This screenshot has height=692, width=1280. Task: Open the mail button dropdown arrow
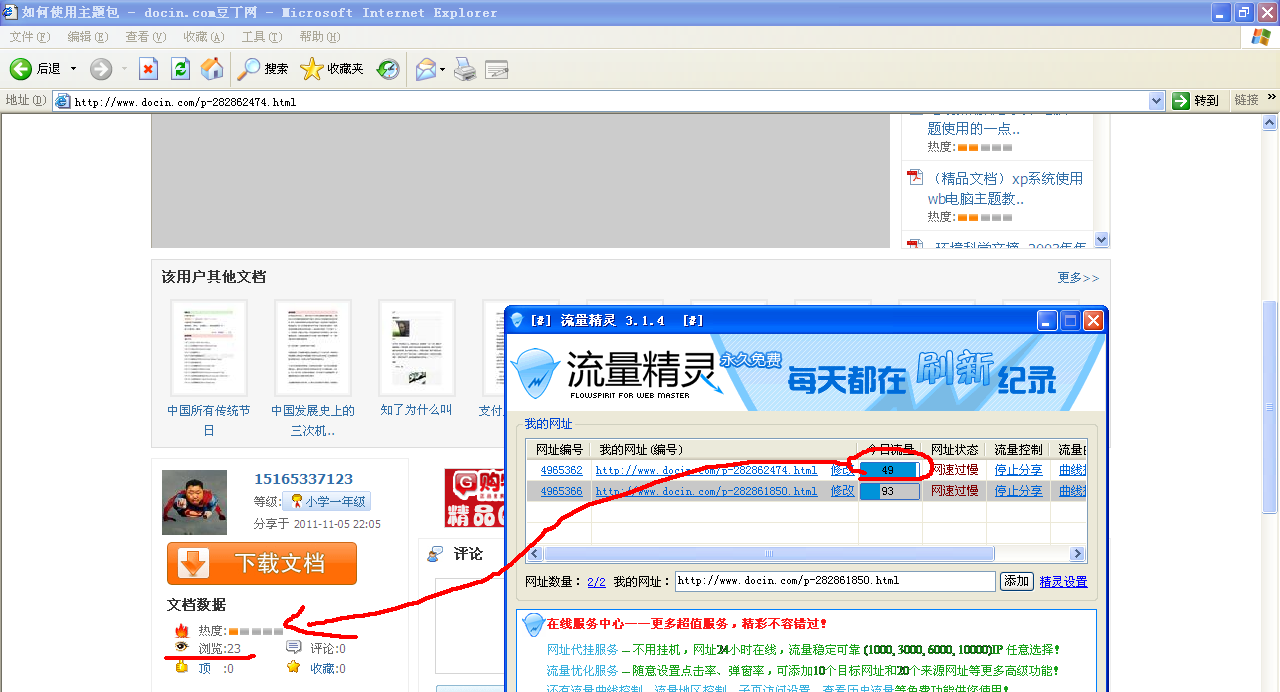click(x=442, y=69)
